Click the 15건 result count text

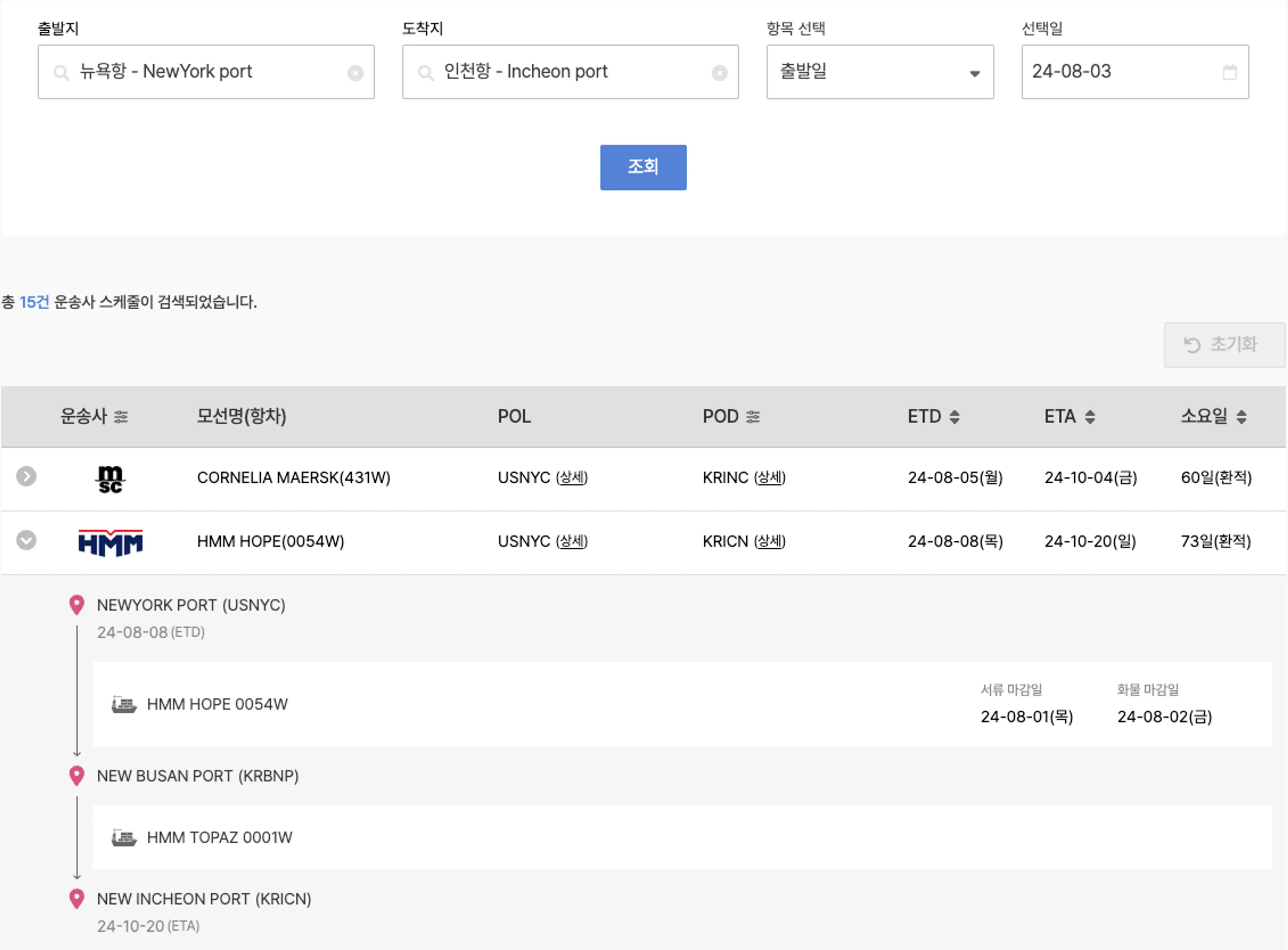35,302
